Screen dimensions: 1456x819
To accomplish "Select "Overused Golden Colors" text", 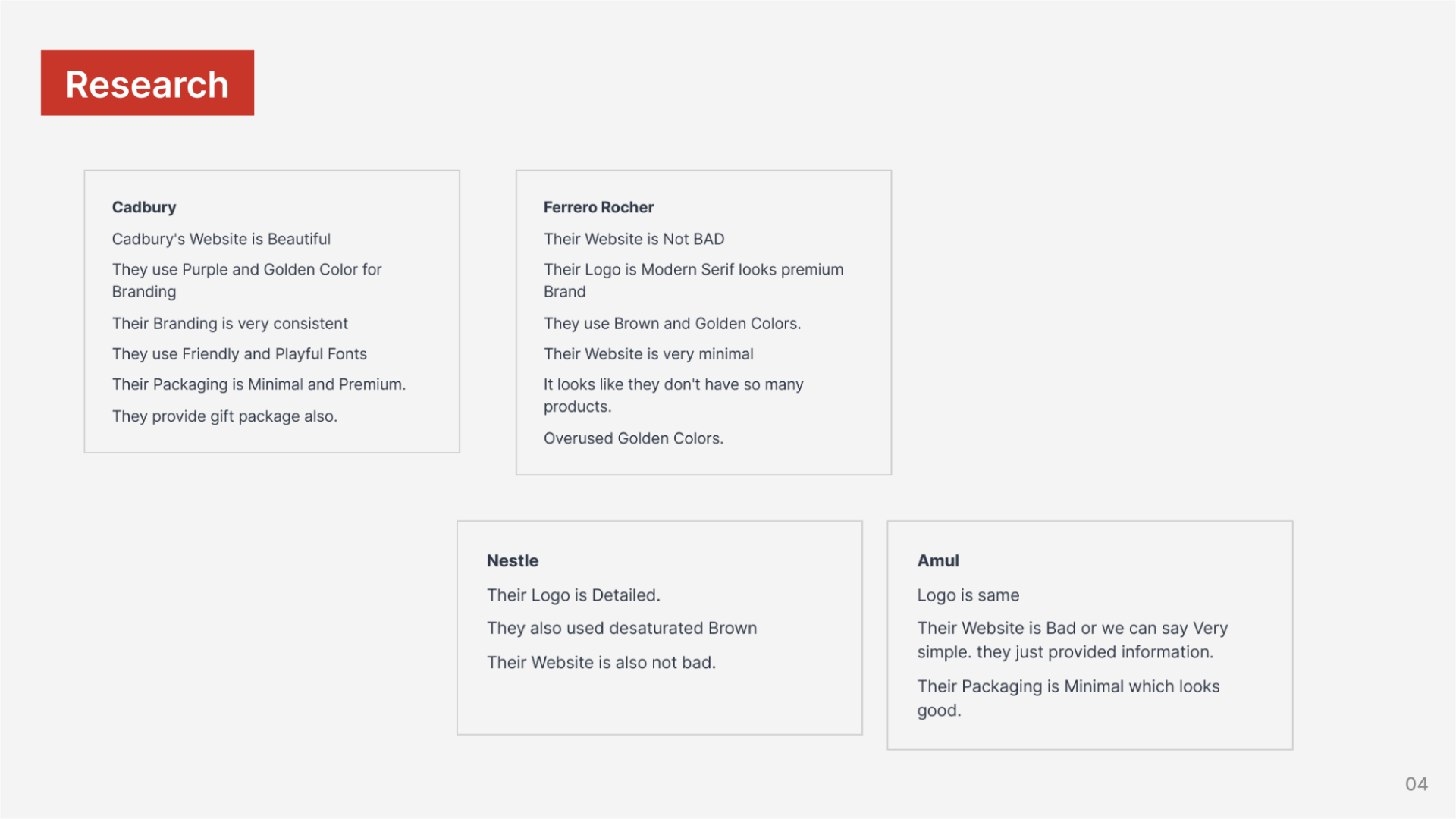I will tap(633, 438).
